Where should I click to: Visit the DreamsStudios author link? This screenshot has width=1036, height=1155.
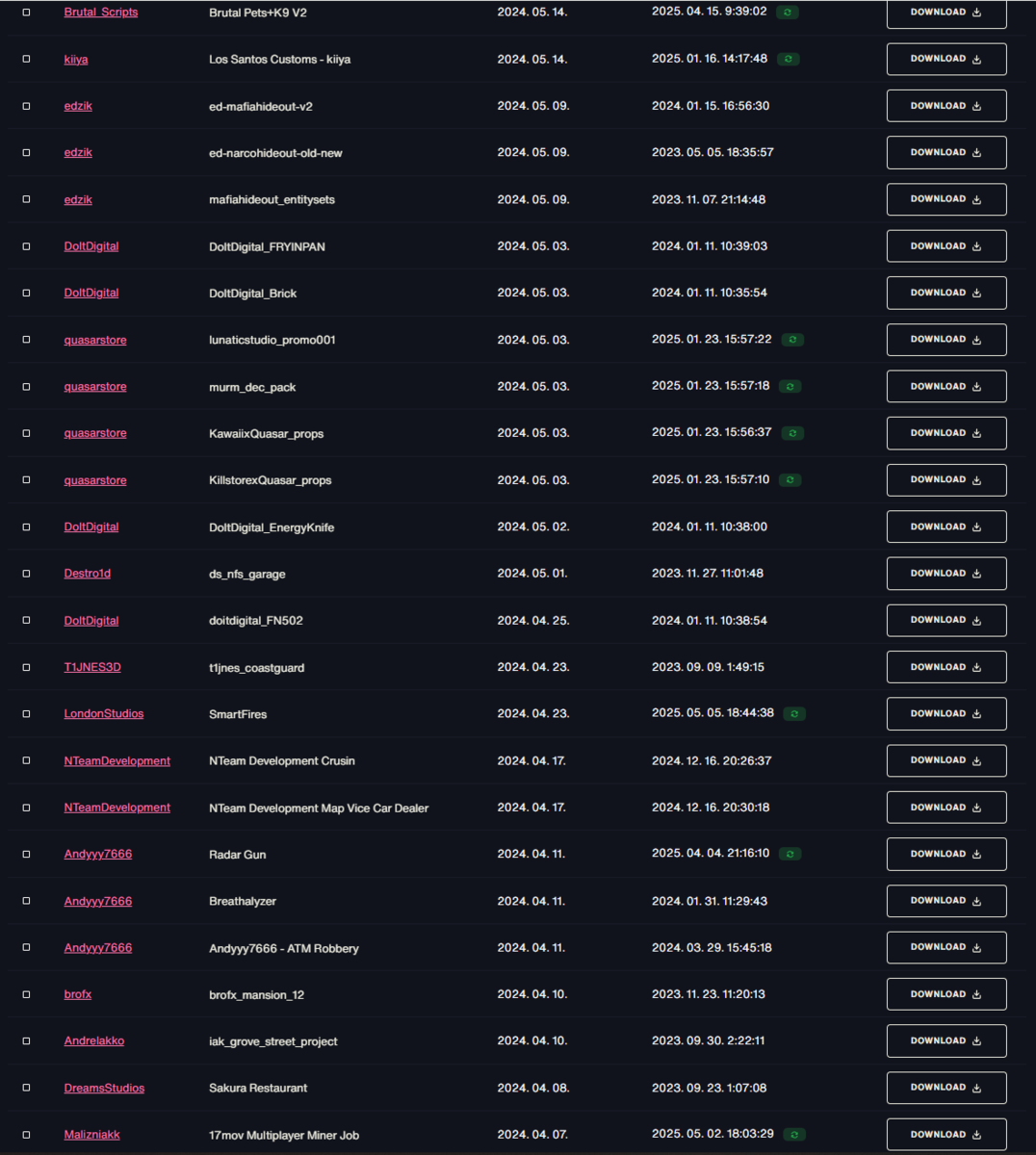104,1088
